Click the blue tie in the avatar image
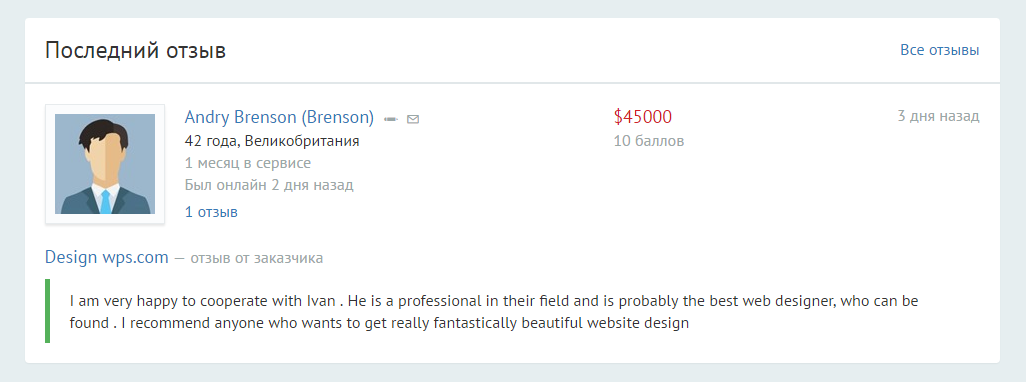 tap(105, 201)
